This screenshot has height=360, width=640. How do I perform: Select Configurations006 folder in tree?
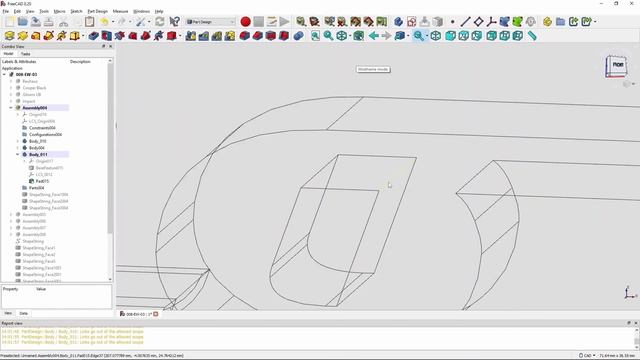point(45,134)
